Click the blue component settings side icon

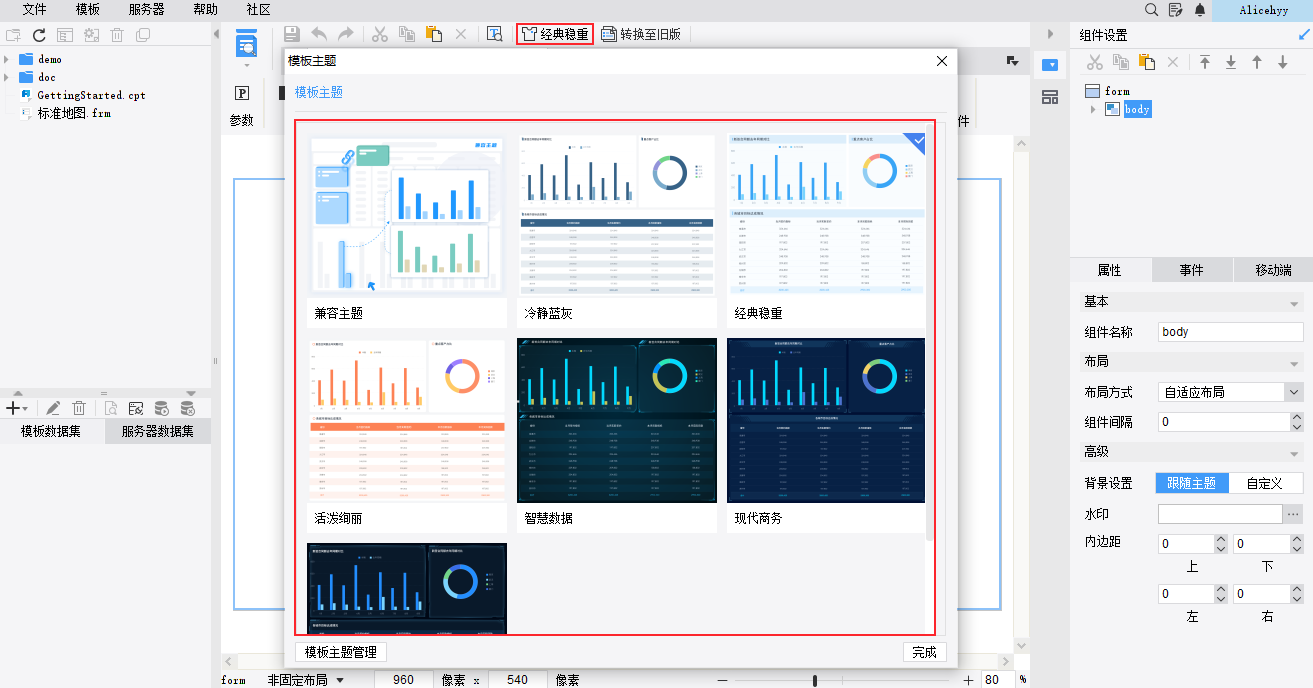click(x=1050, y=65)
